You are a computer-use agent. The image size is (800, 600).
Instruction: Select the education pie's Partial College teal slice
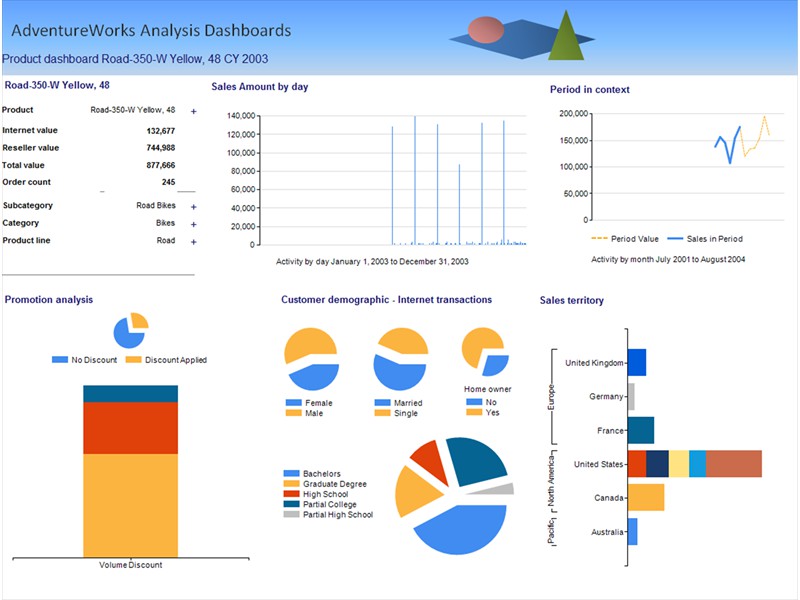477,462
